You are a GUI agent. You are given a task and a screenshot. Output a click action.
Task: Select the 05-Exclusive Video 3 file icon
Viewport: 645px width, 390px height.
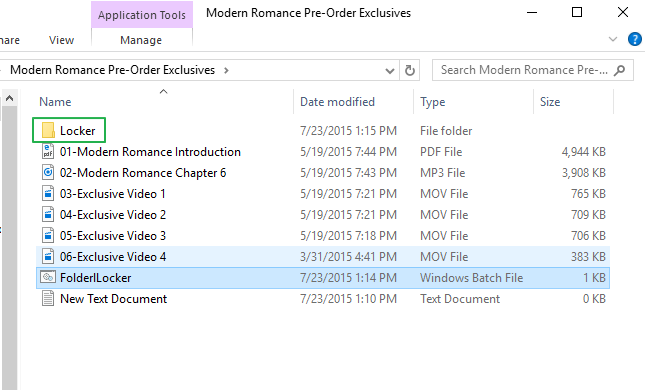(48, 235)
